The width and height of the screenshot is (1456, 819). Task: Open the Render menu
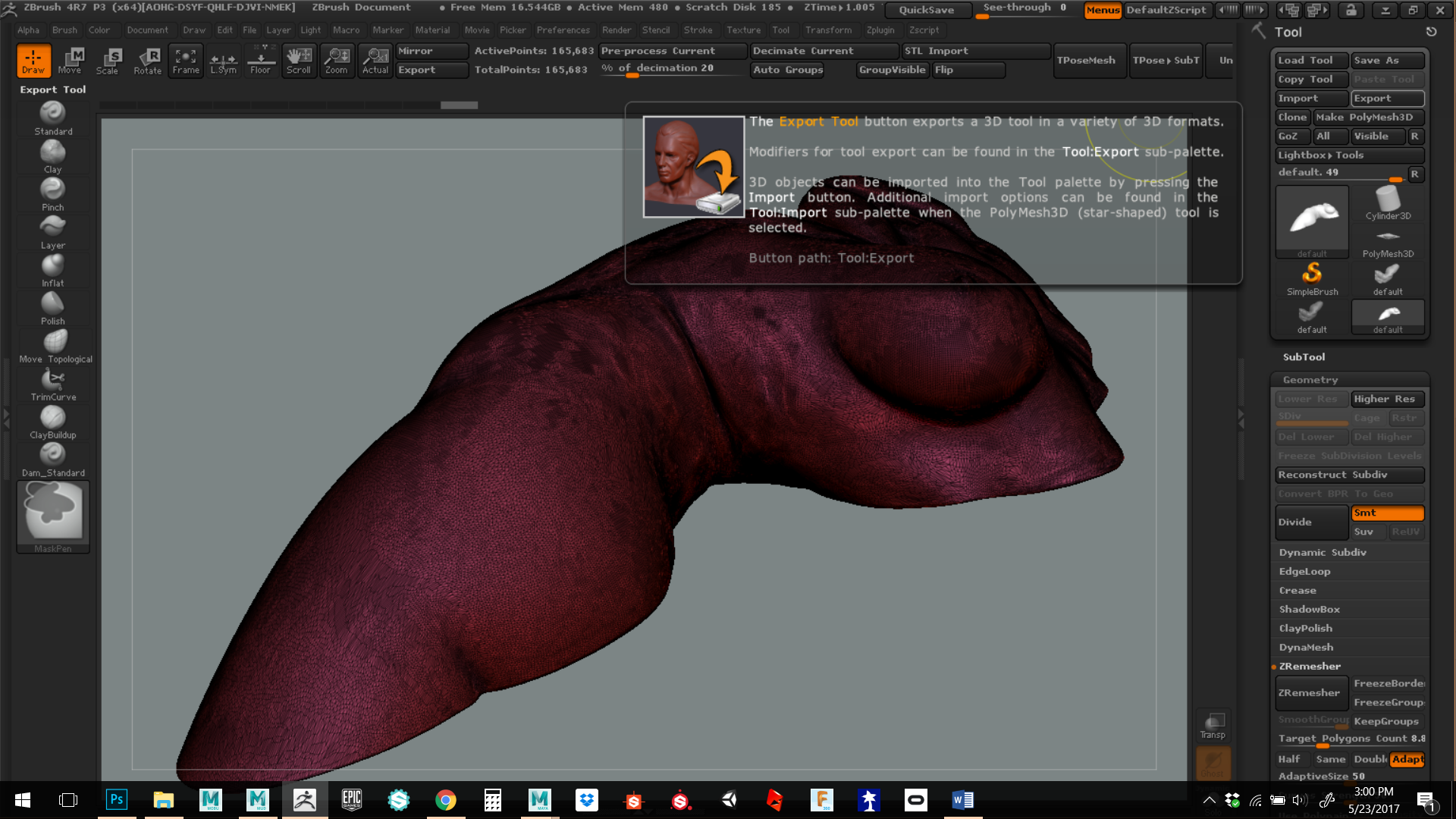pos(617,30)
